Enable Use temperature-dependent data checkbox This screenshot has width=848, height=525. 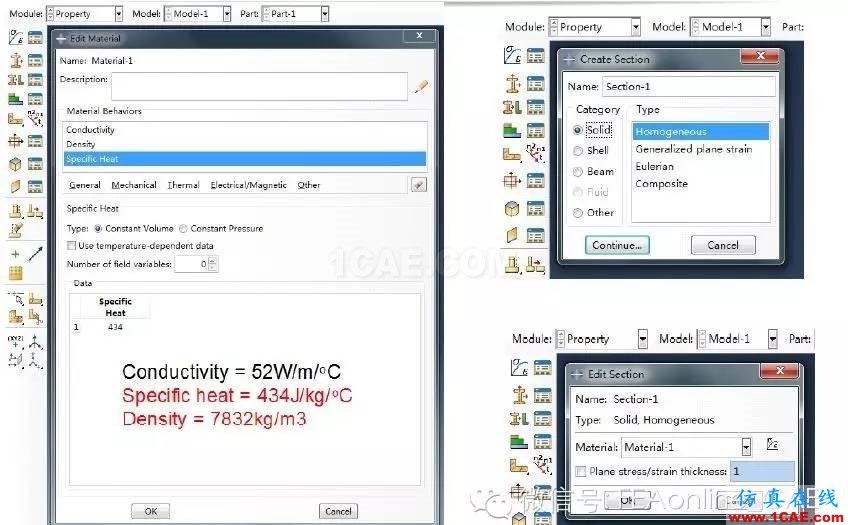(x=71, y=245)
